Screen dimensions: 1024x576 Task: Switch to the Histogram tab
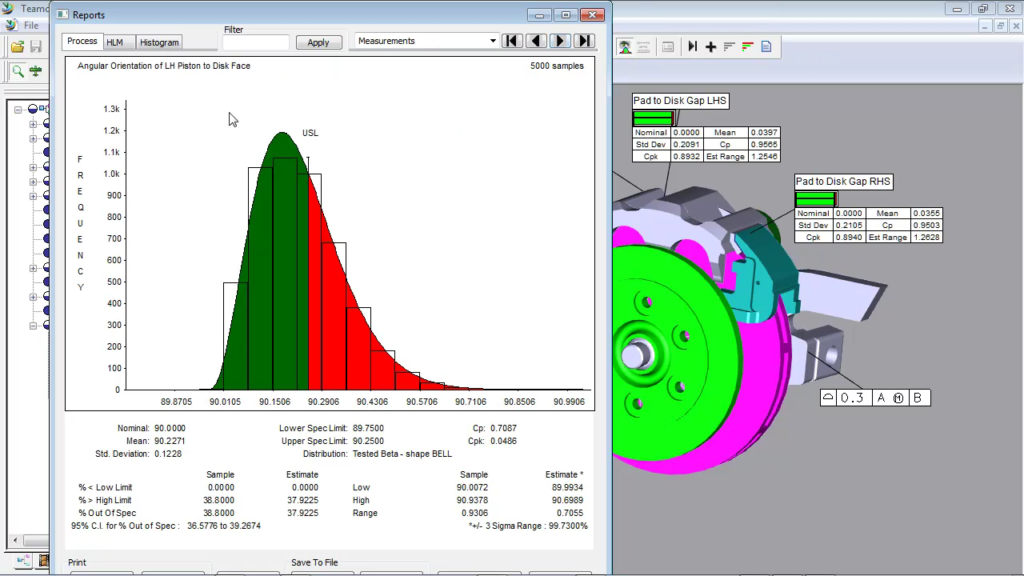coord(158,42)
